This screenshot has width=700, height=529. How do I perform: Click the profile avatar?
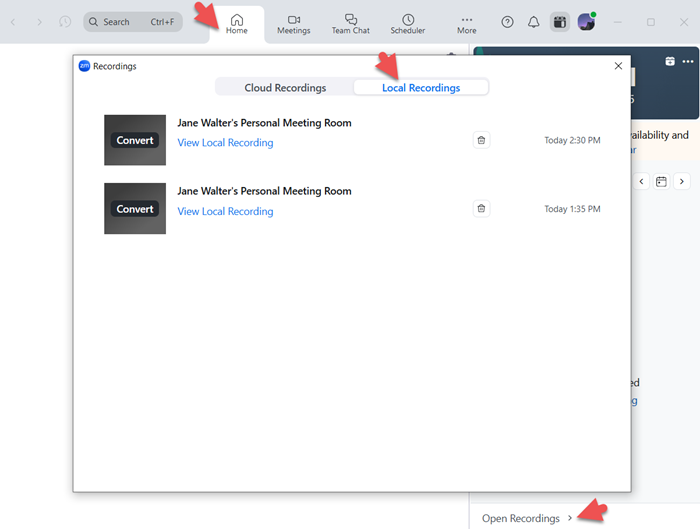coord(586,22)
